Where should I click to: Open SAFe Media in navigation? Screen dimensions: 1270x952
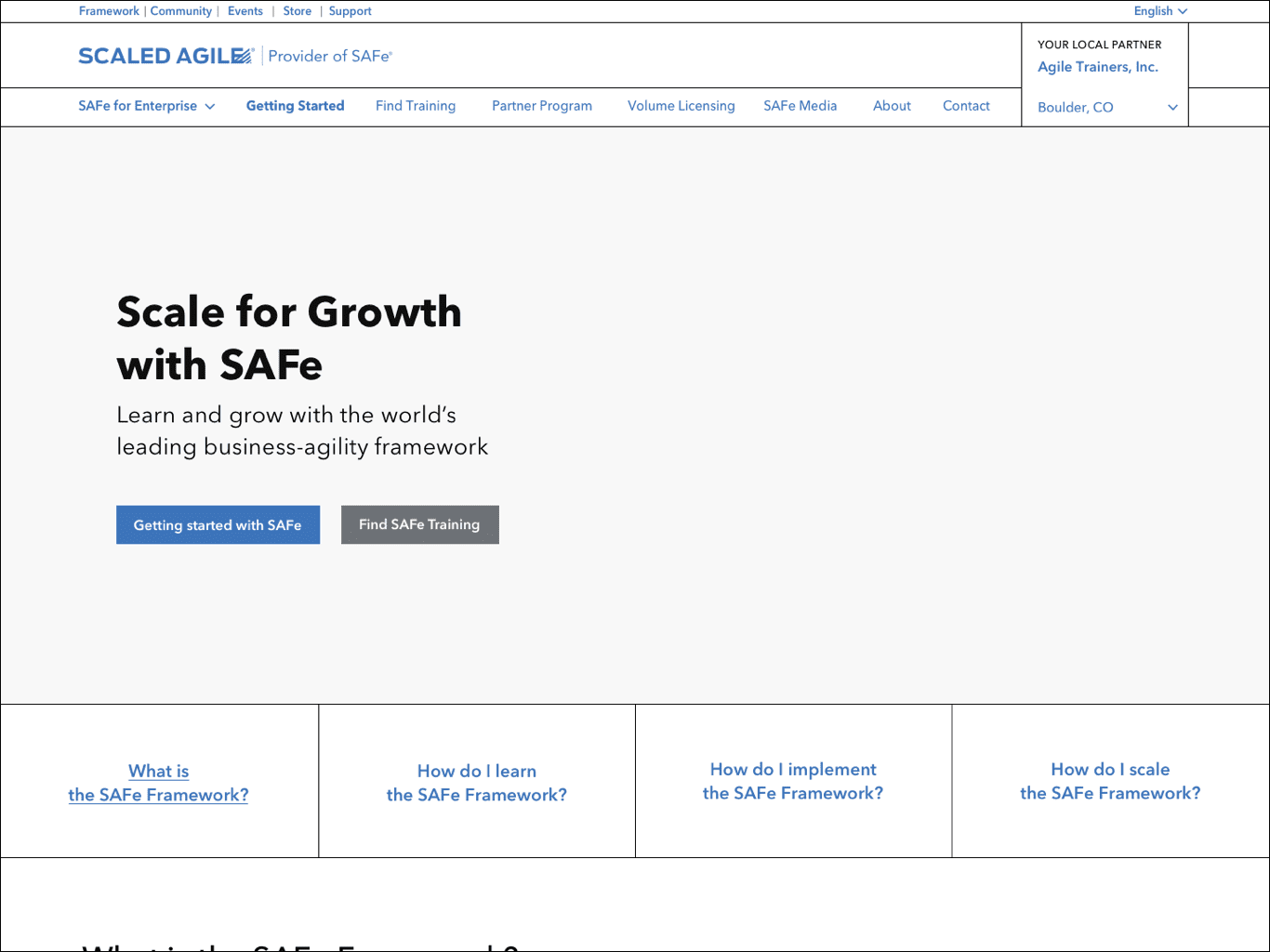pos(800,106)
